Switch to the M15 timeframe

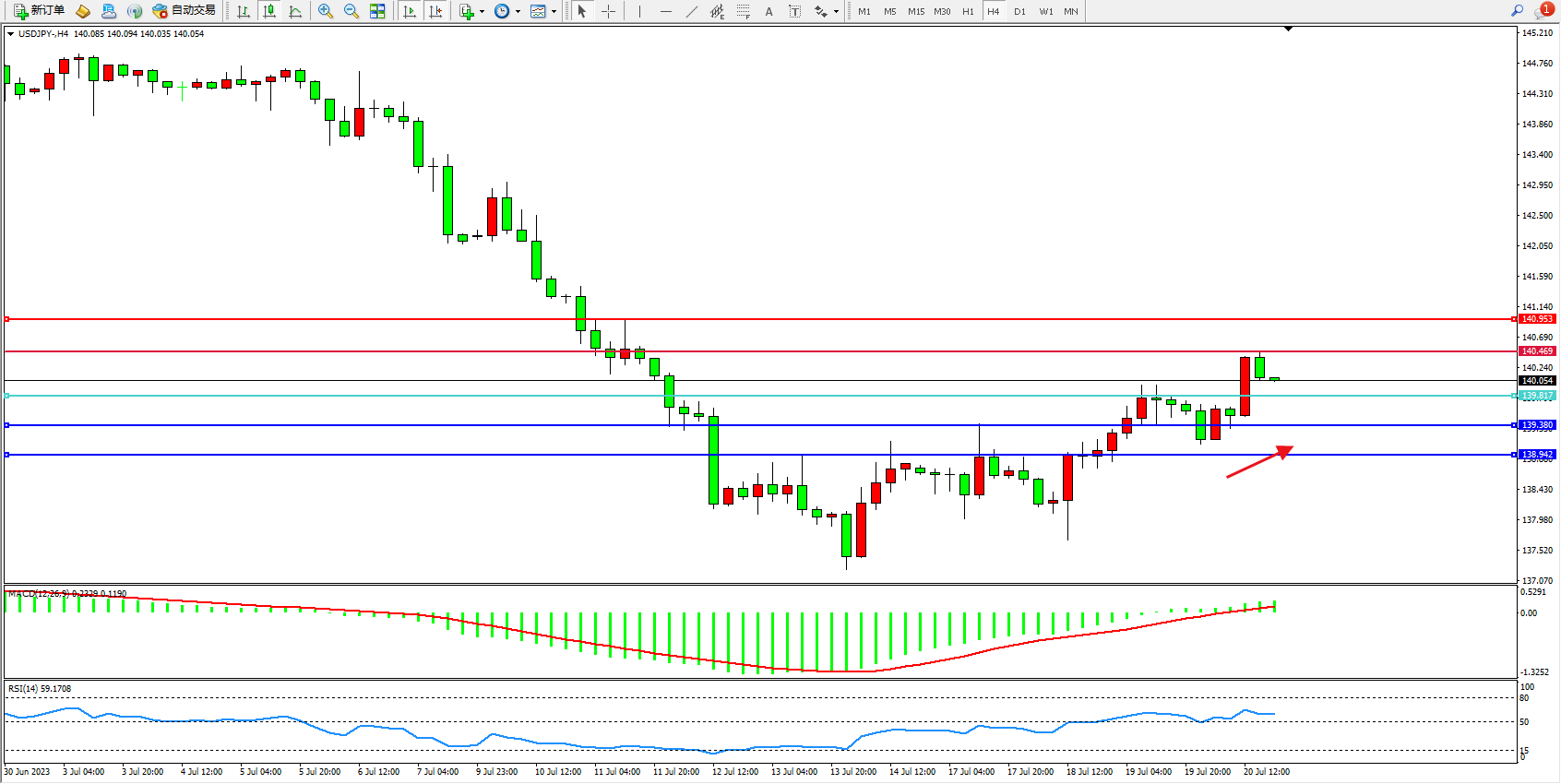click(x=915, y=11)
